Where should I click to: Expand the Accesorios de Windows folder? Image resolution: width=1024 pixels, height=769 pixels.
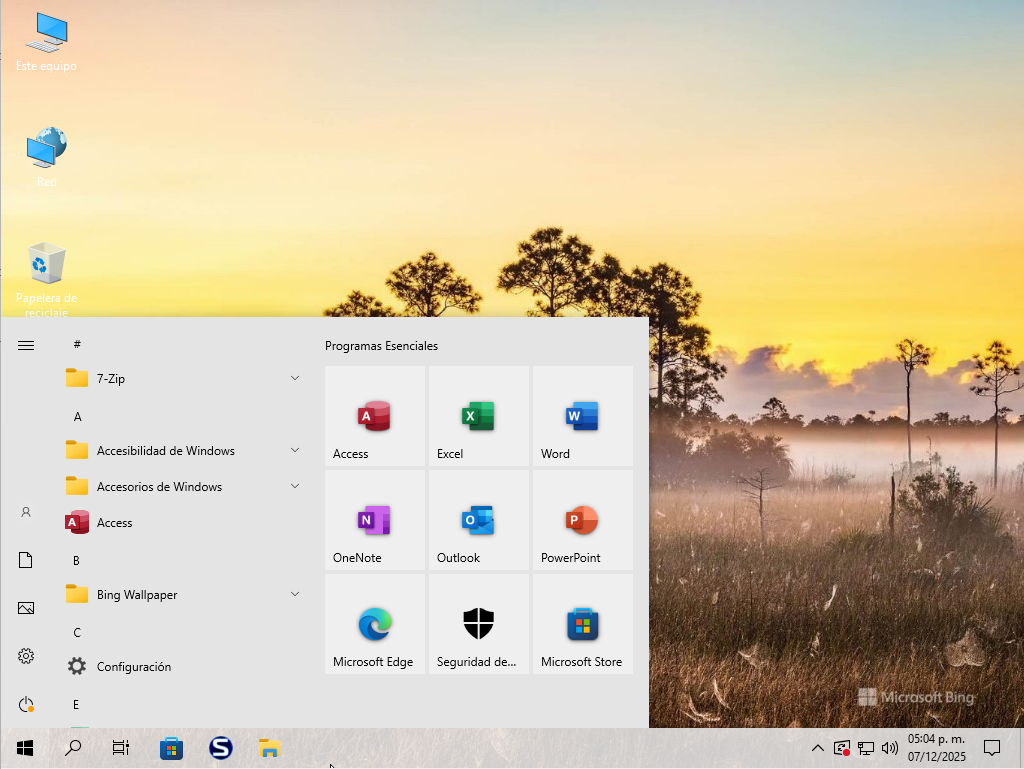coord(295,486)
